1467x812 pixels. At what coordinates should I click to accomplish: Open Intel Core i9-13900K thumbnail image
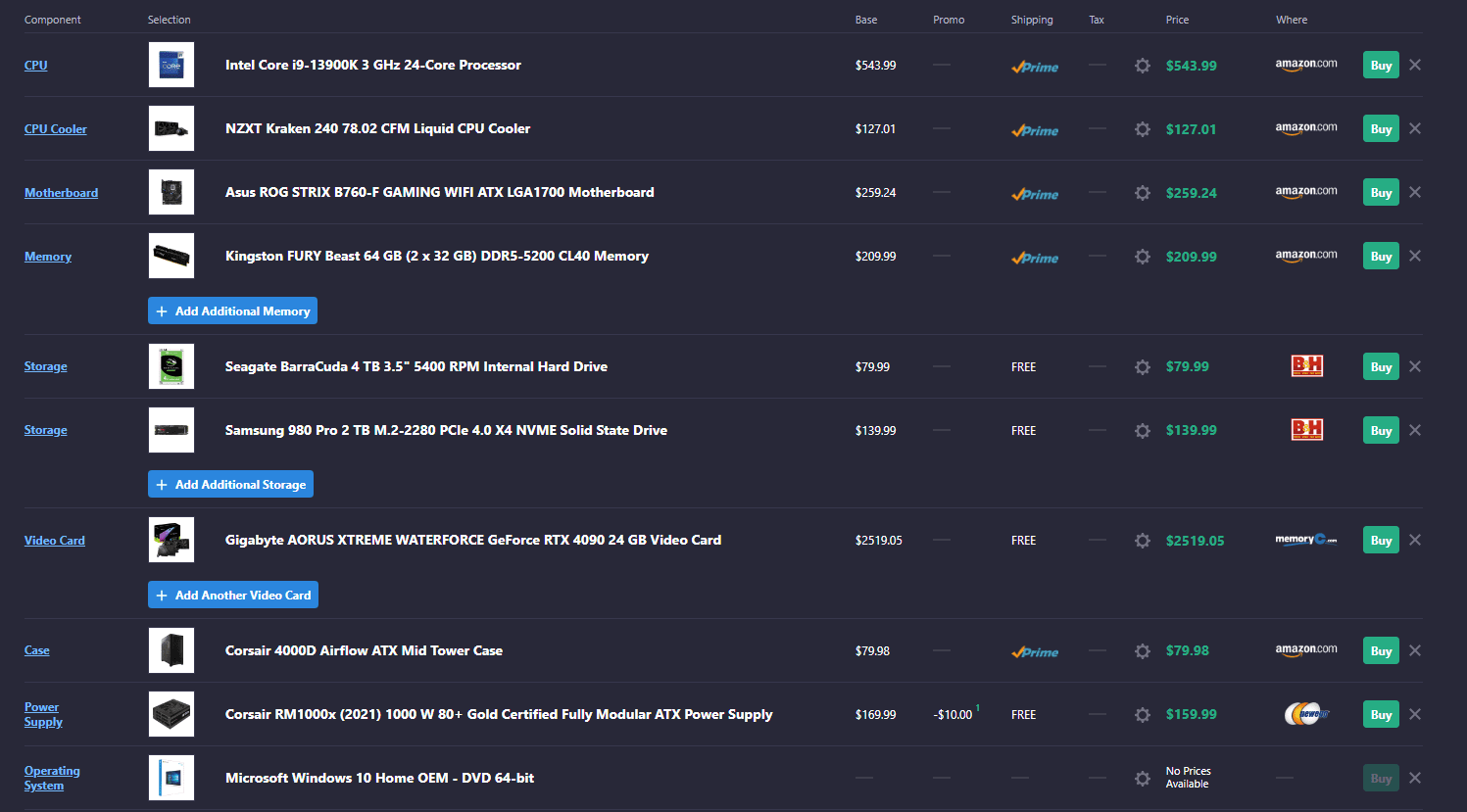click(171, 65)
